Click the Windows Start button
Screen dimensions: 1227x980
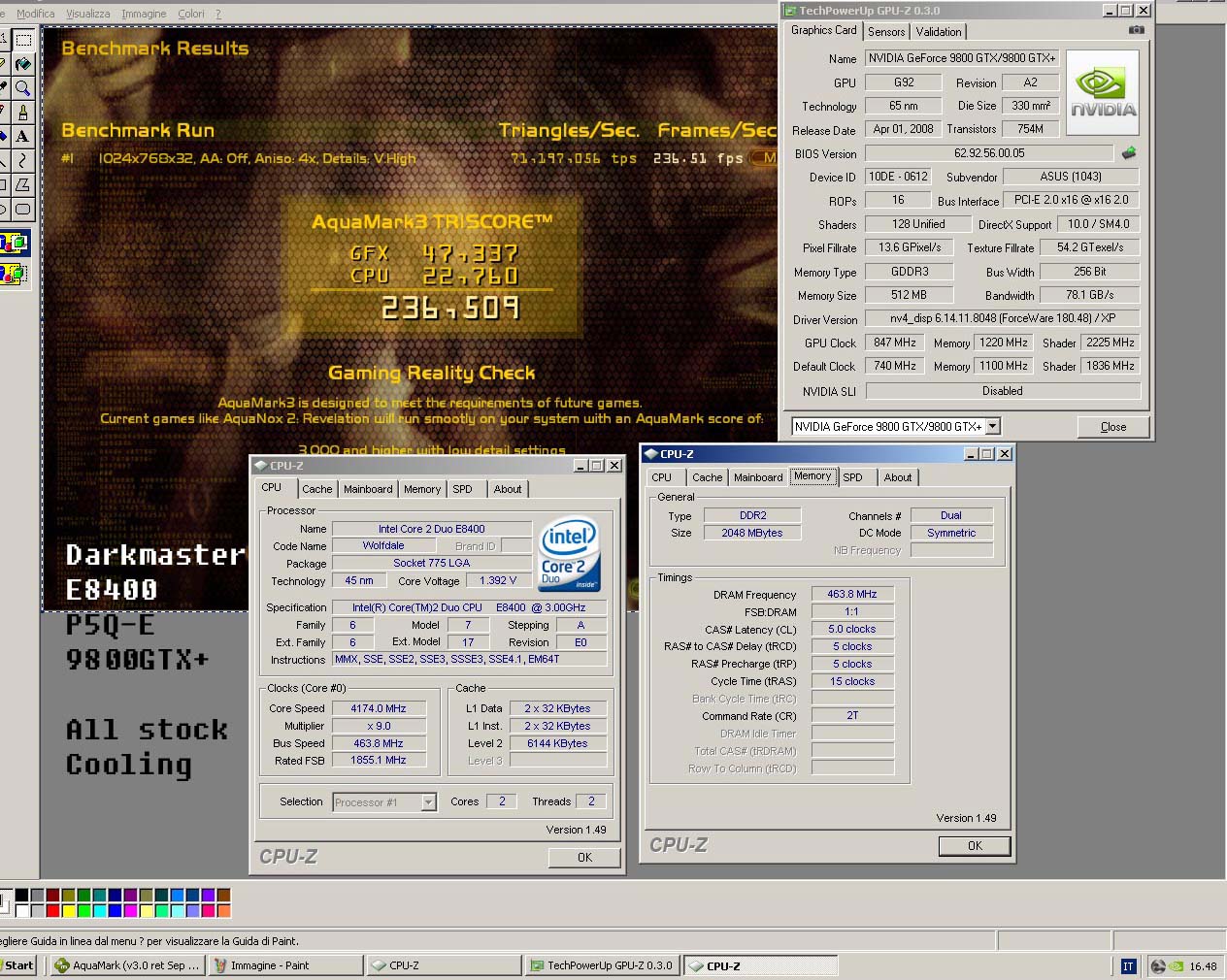click(18, 965)
